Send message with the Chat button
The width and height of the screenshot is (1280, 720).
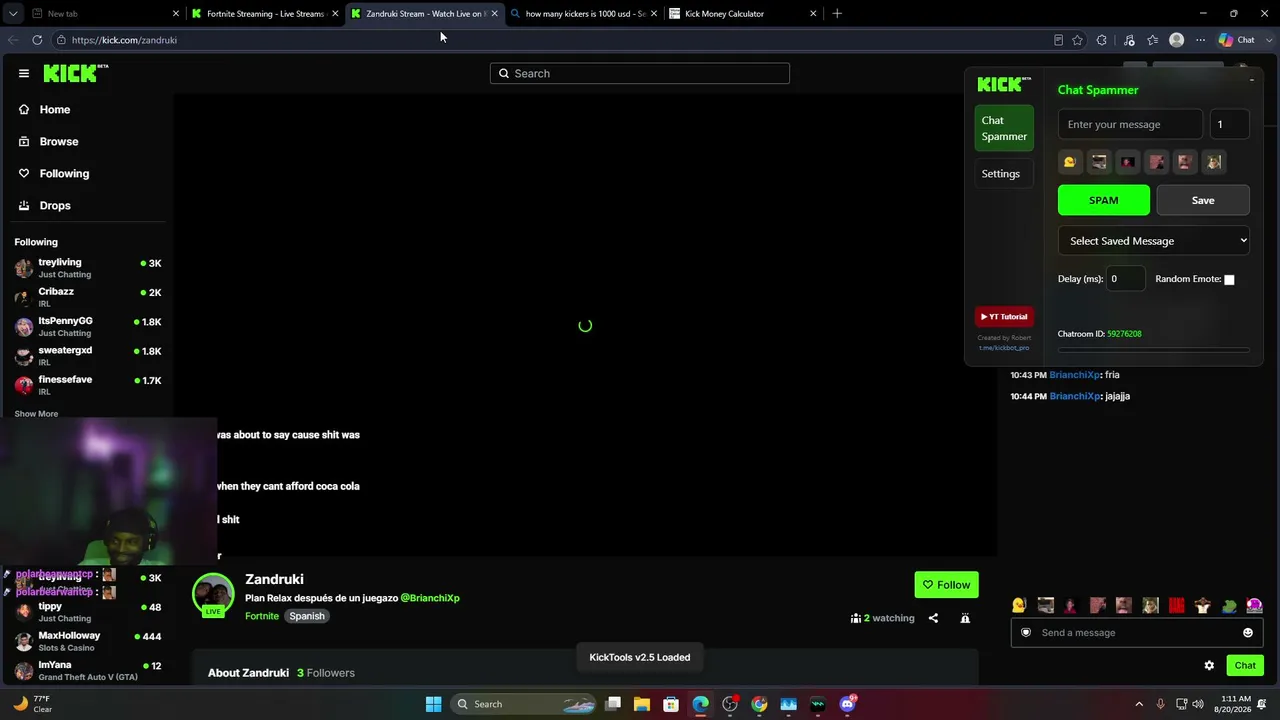(x=1245, y=665)
